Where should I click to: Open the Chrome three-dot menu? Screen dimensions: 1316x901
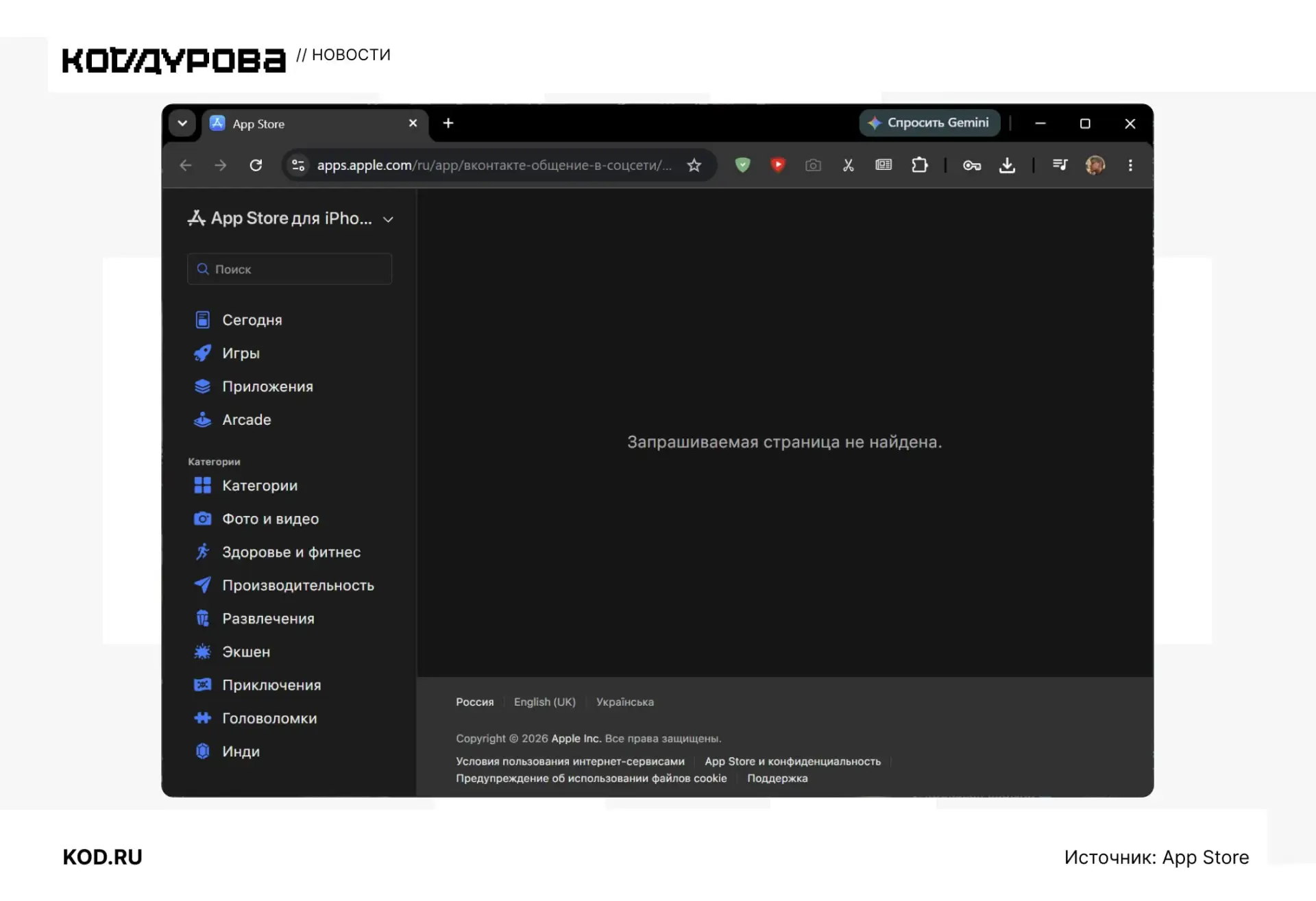1130,165
